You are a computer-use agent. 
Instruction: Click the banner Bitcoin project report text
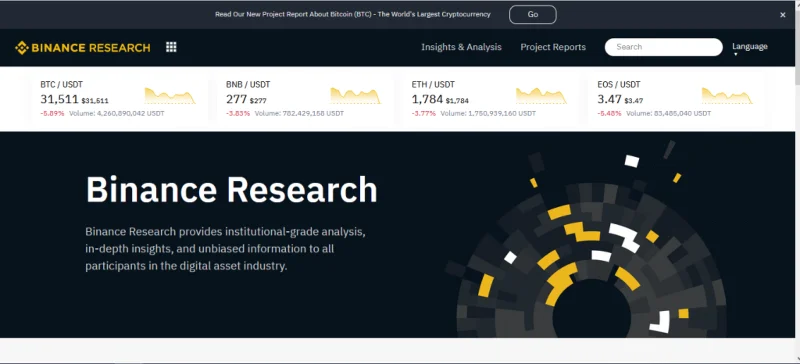pos(353,14)
